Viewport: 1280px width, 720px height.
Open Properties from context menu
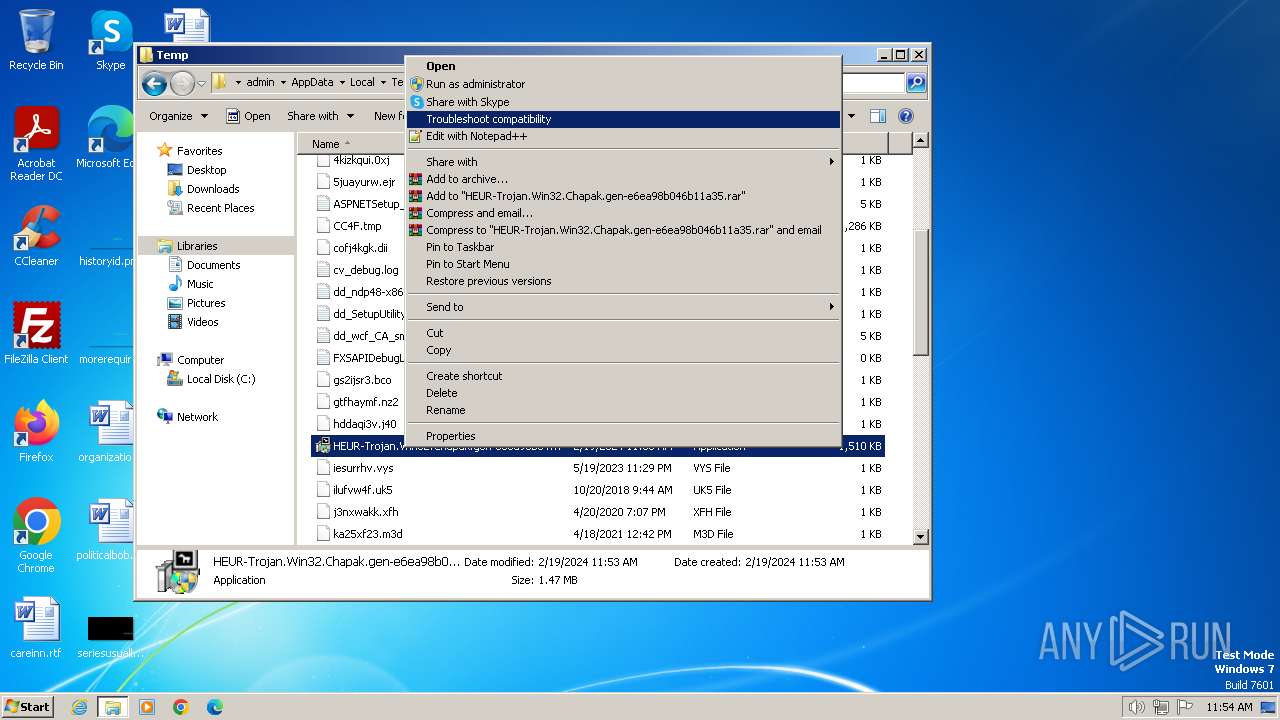pyautogui.click(x=623, y=436)
